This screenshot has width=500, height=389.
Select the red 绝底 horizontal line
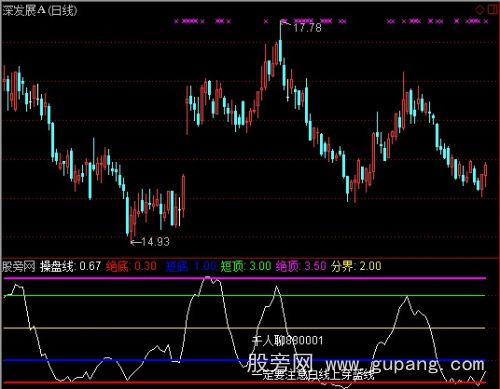tap(244, 382)
